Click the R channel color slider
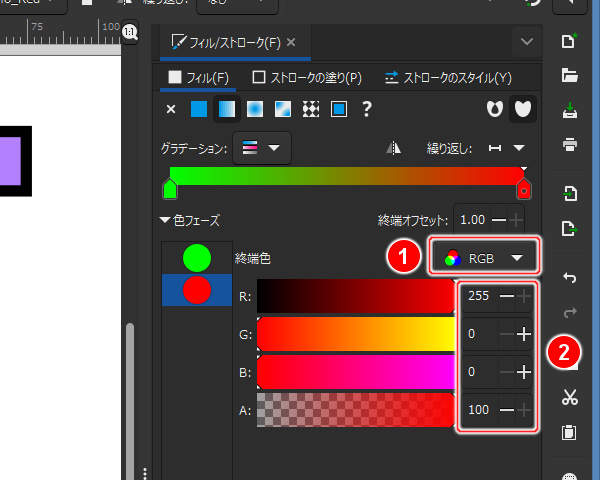The width and height of the screenshot is (600, 480). (356, 296)
